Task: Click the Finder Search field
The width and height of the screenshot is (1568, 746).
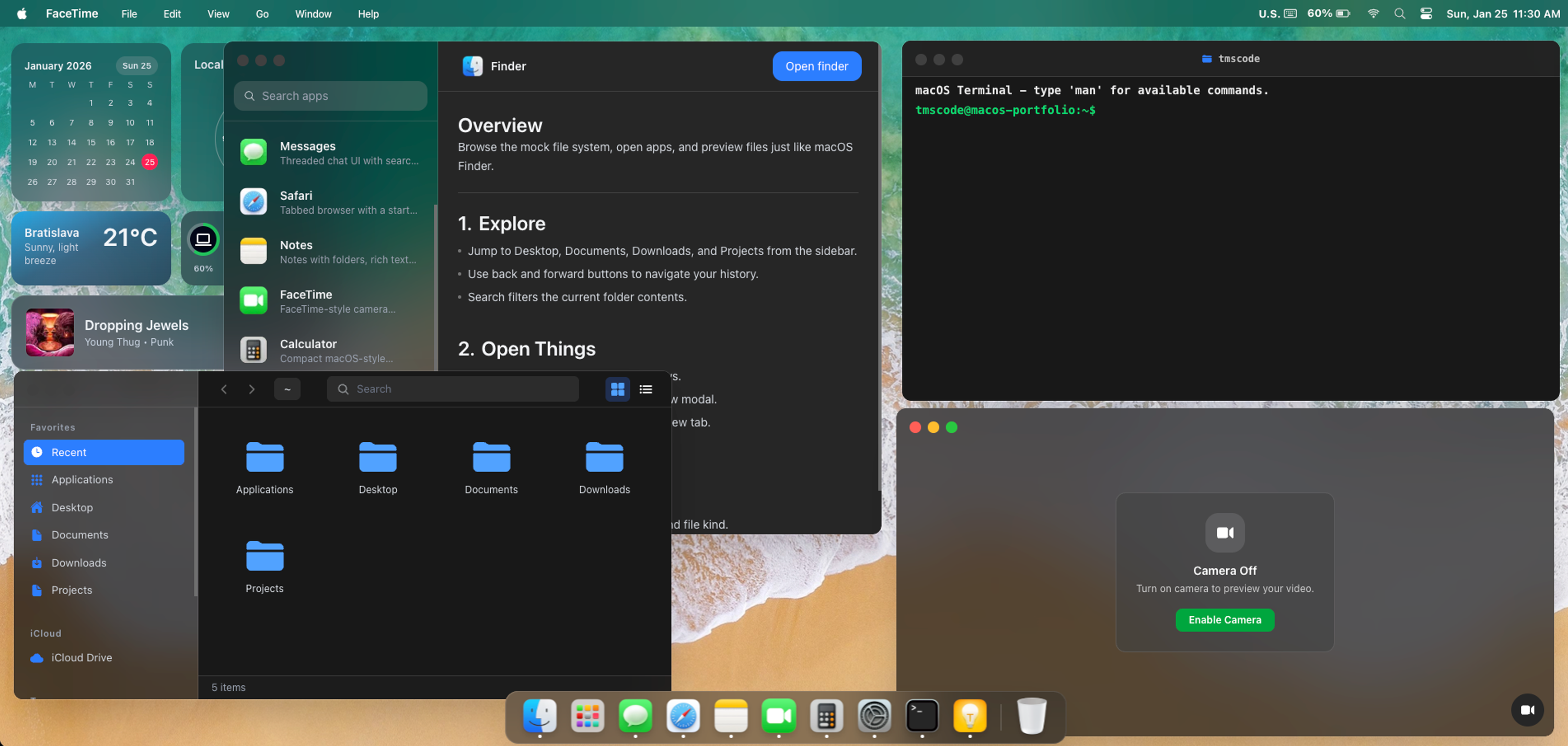Action: click(x=452, y=388)
